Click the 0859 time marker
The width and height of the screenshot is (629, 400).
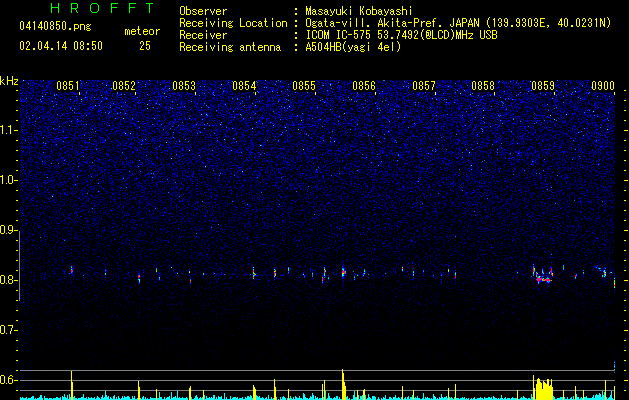pyautogui.click(x=543, y=86)
